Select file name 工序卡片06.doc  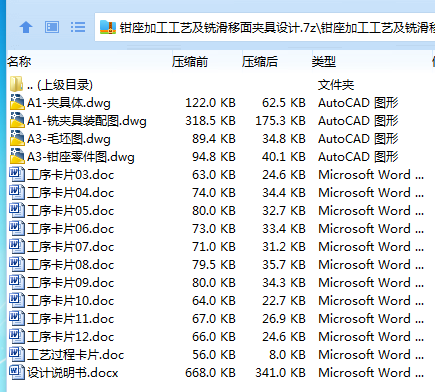pyautogui.click(x=71, y=229)
